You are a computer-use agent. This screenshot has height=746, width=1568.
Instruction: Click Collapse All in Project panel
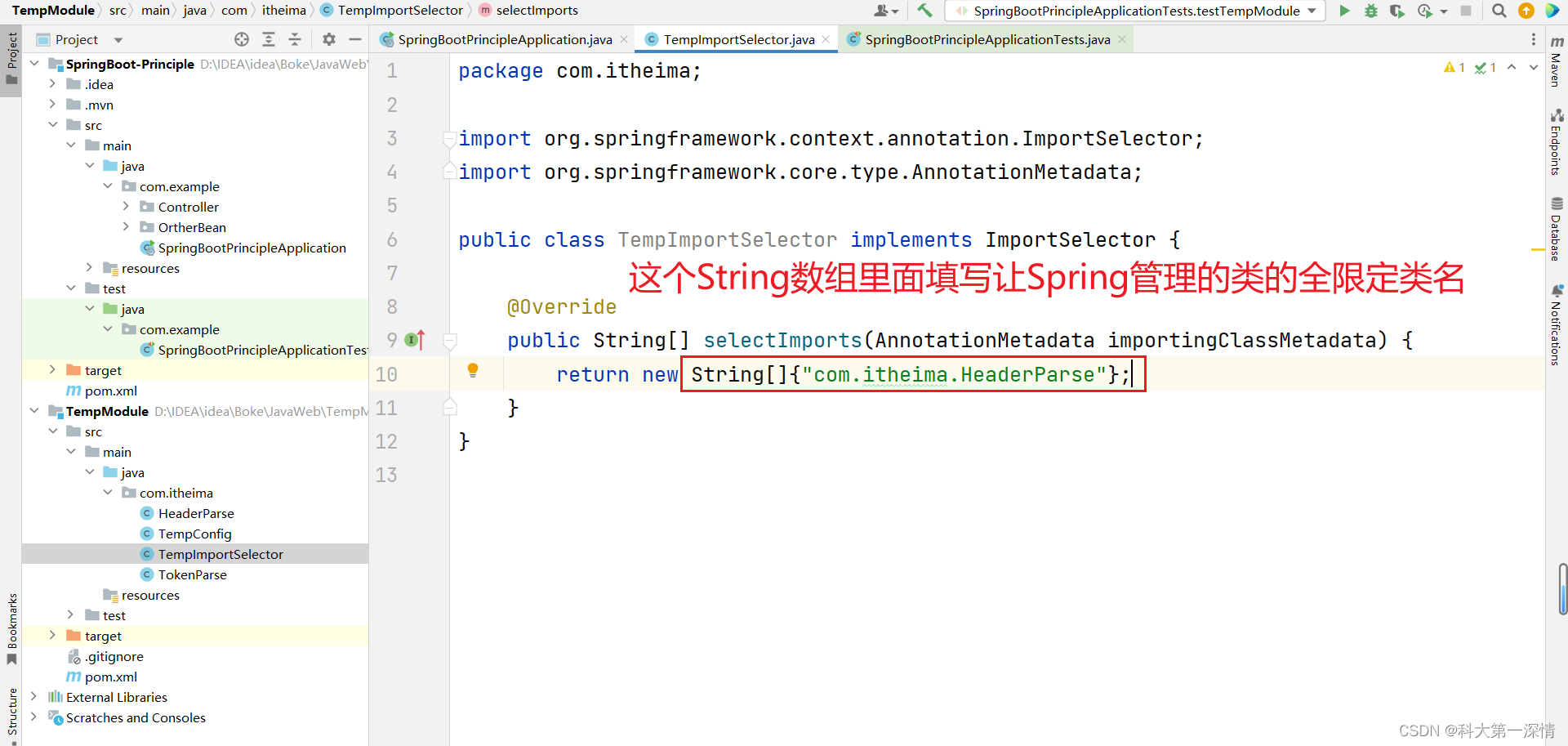[295, 39]
